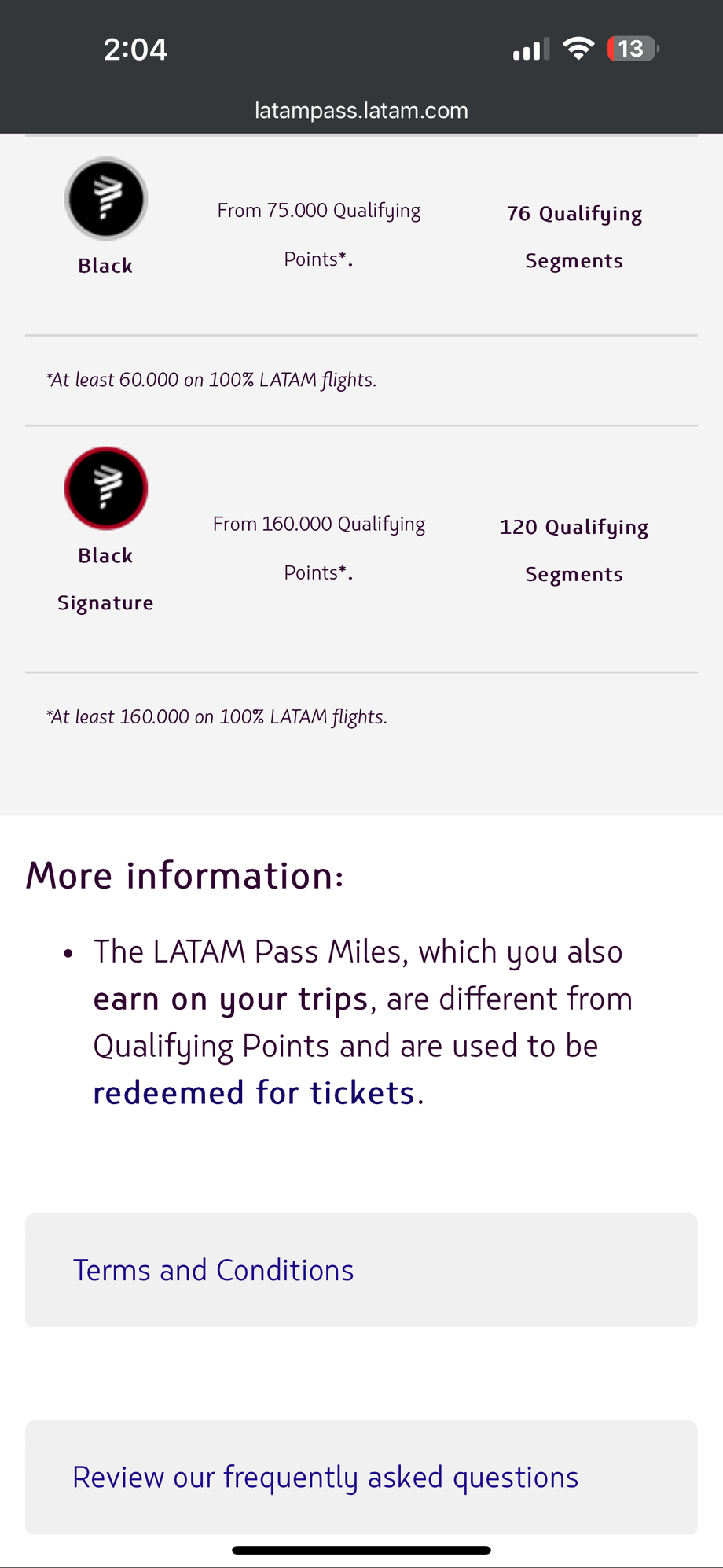Tap the Wi-Fi status icon

click(x=578, y=49)
